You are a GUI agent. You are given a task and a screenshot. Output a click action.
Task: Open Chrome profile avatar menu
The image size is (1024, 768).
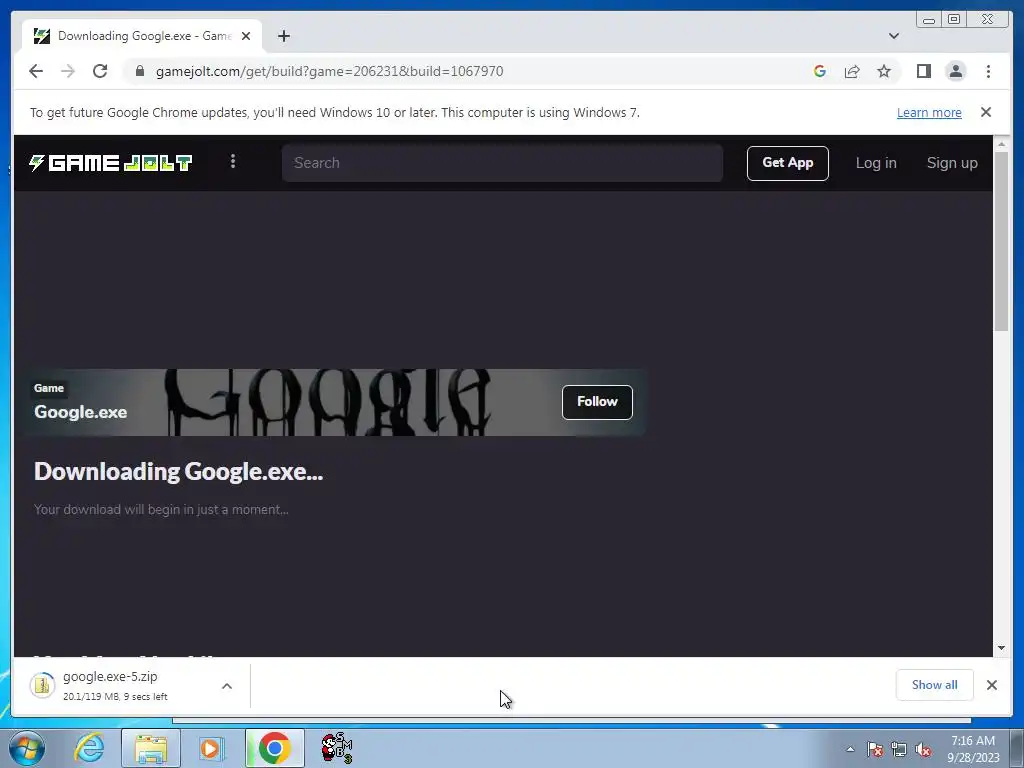tap(955, 71)
